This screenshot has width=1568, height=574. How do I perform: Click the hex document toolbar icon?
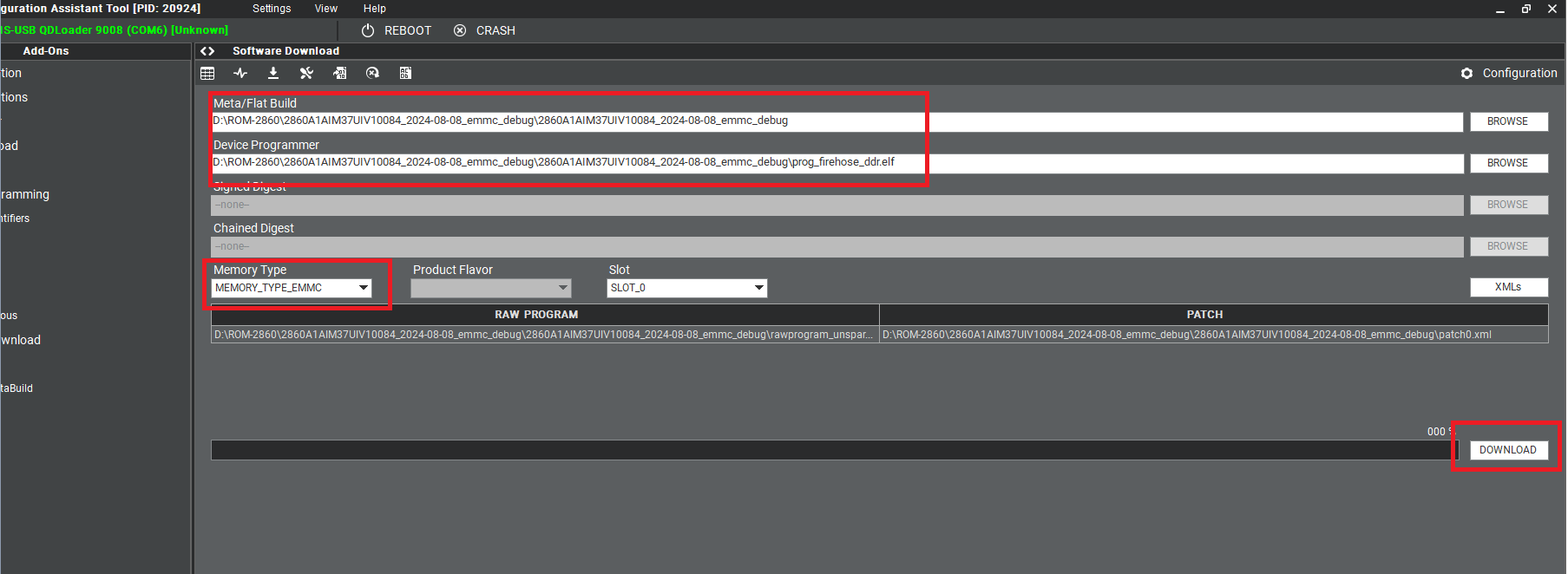[405, 73]
